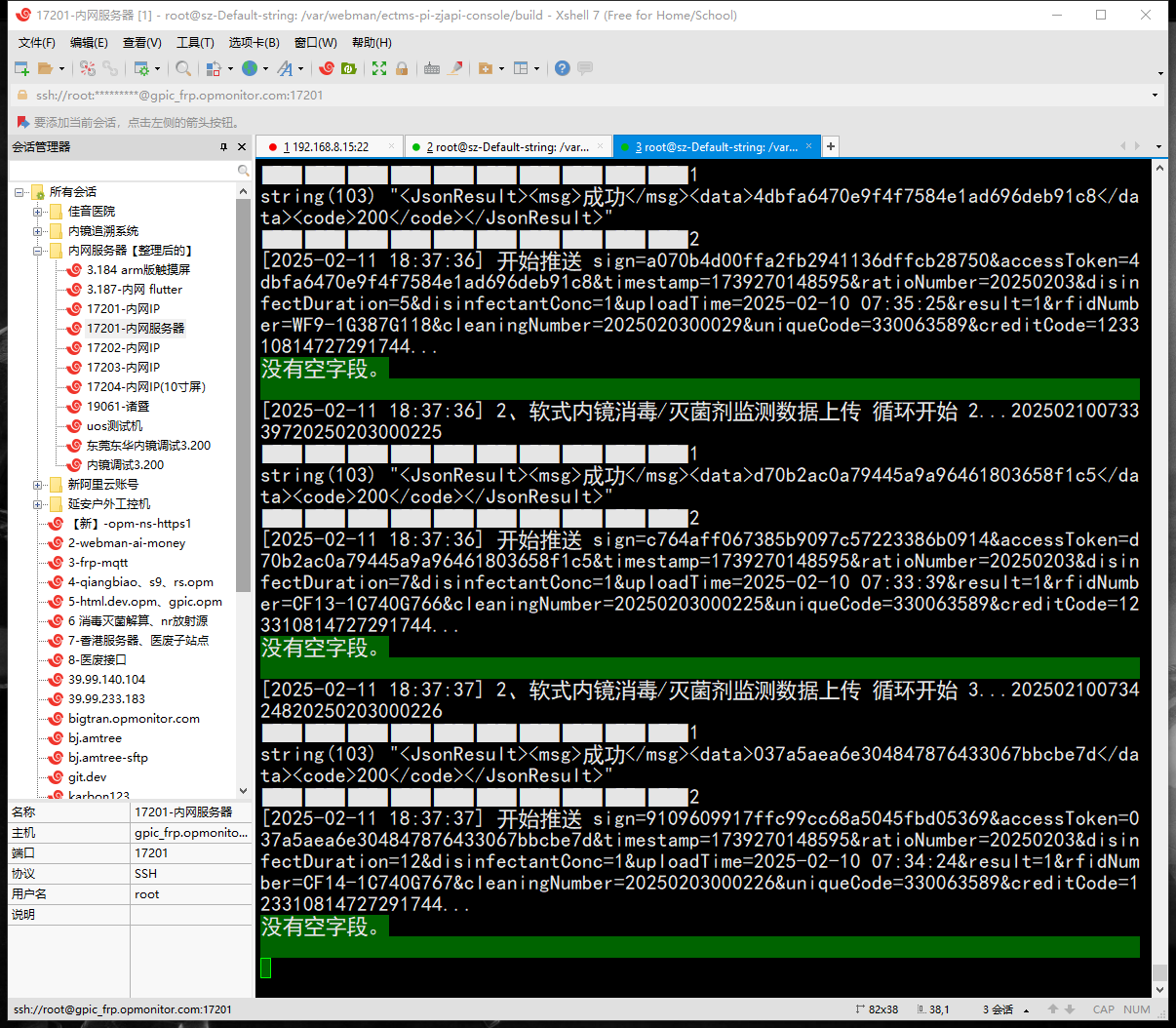Open the find magnifier tool

point(183,68)
